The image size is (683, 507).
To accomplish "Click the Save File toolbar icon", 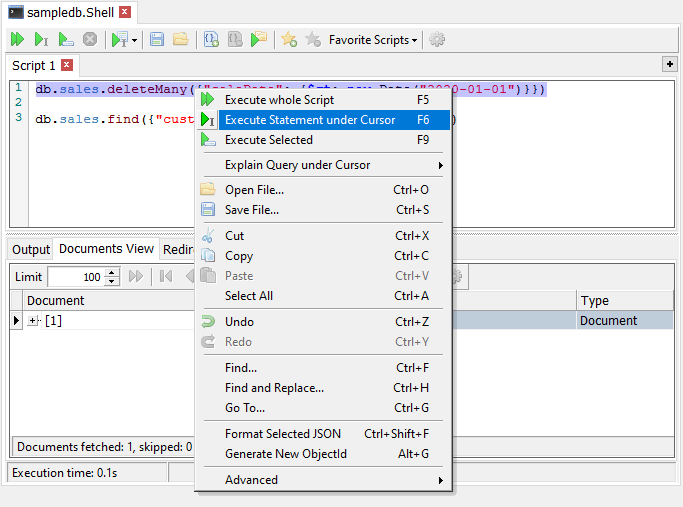I will coord(157,40).
